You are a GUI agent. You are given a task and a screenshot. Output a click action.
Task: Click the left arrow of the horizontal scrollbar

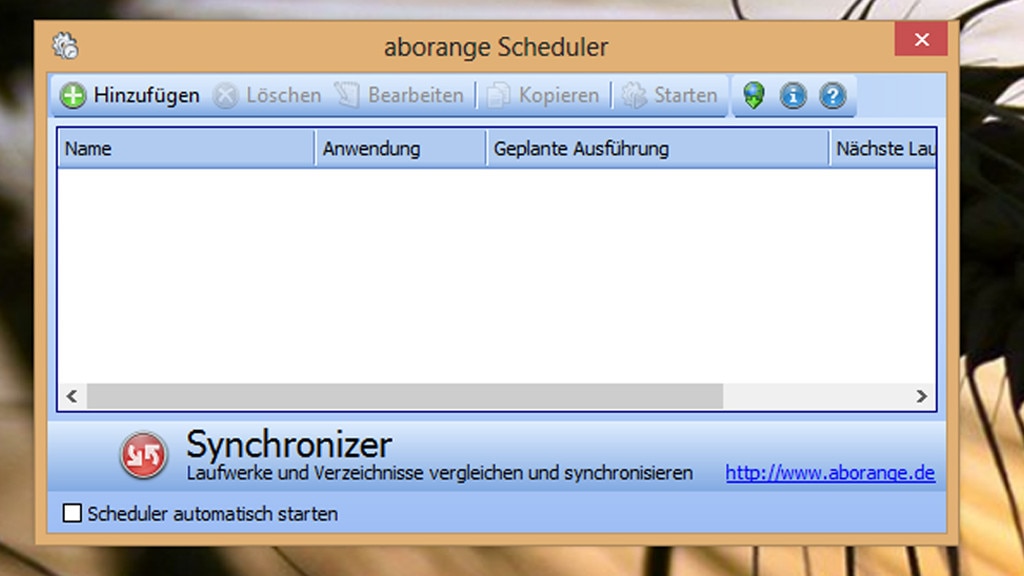click(x=70, y=396)
